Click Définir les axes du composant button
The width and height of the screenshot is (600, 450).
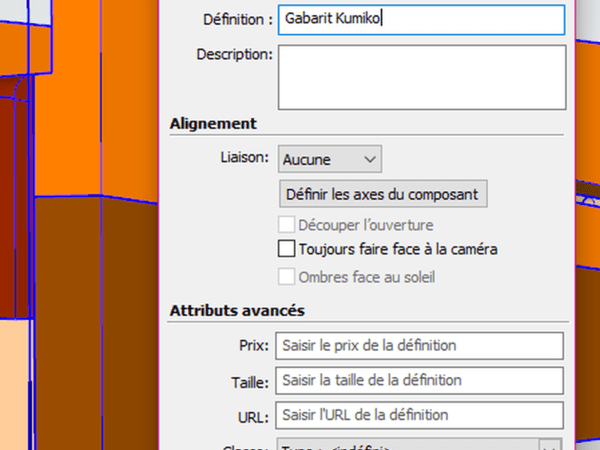[x=382, y=193]
